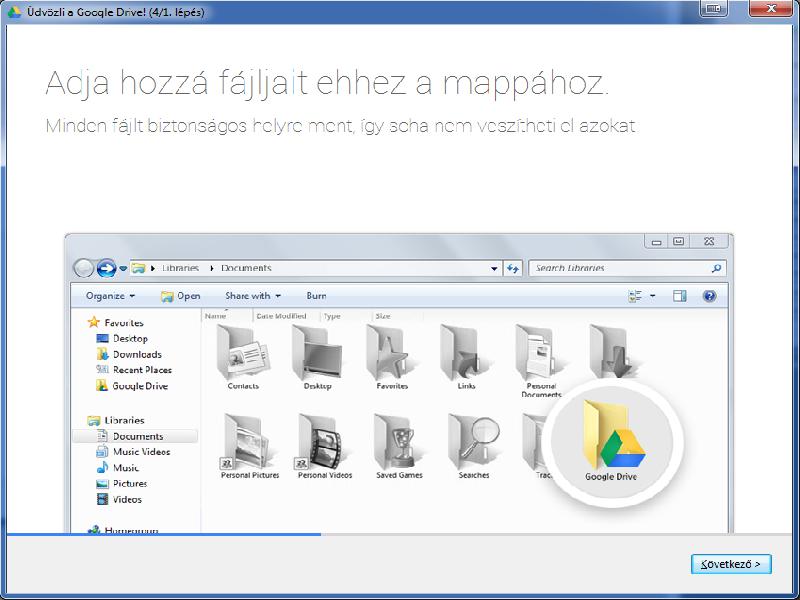Viewport: 800px width, 600px height.
Task: Select the Searches folder icon
Action: click(x=473, y=446)
